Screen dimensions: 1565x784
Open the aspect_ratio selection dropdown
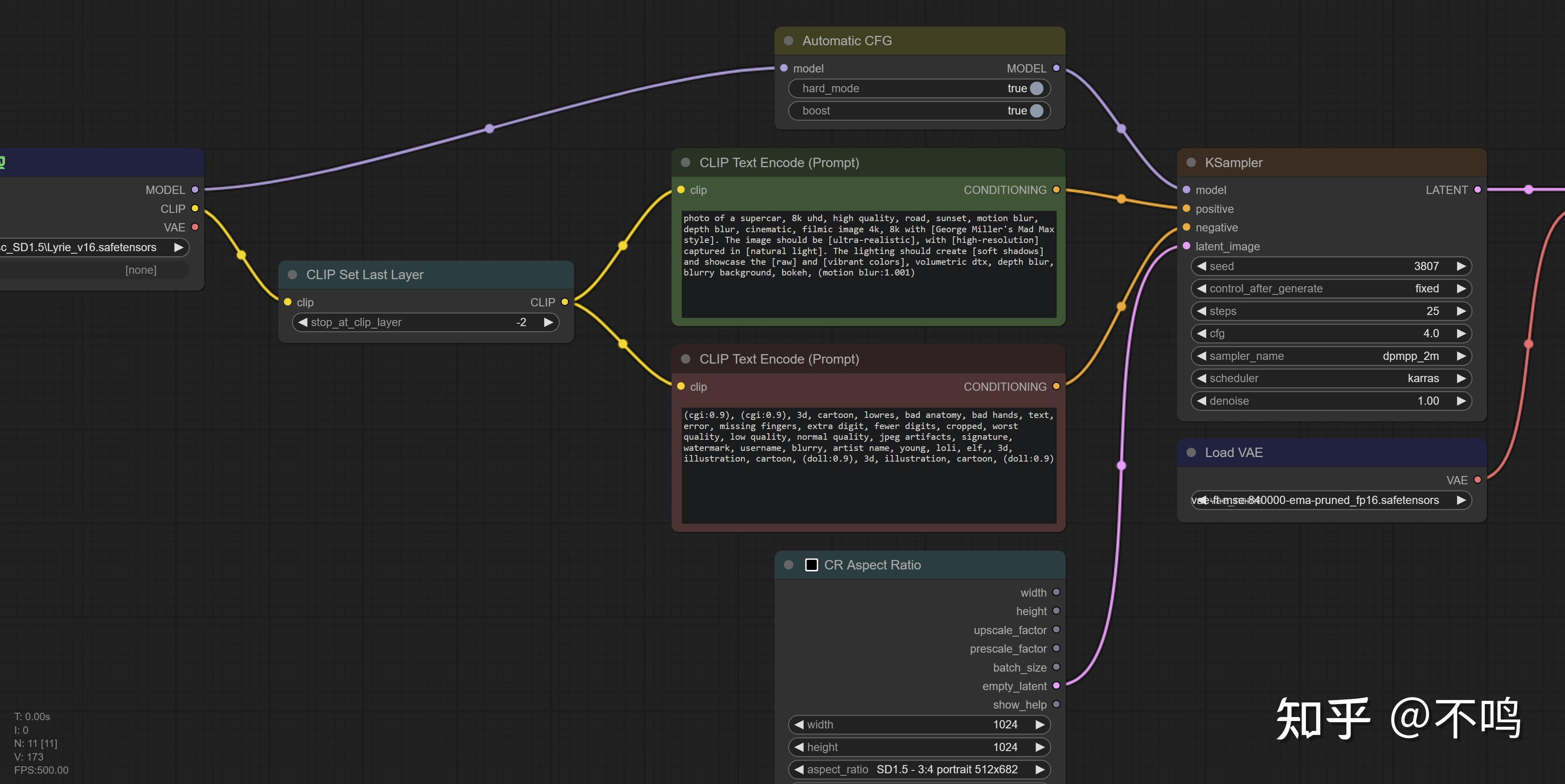tap(919, 770)
